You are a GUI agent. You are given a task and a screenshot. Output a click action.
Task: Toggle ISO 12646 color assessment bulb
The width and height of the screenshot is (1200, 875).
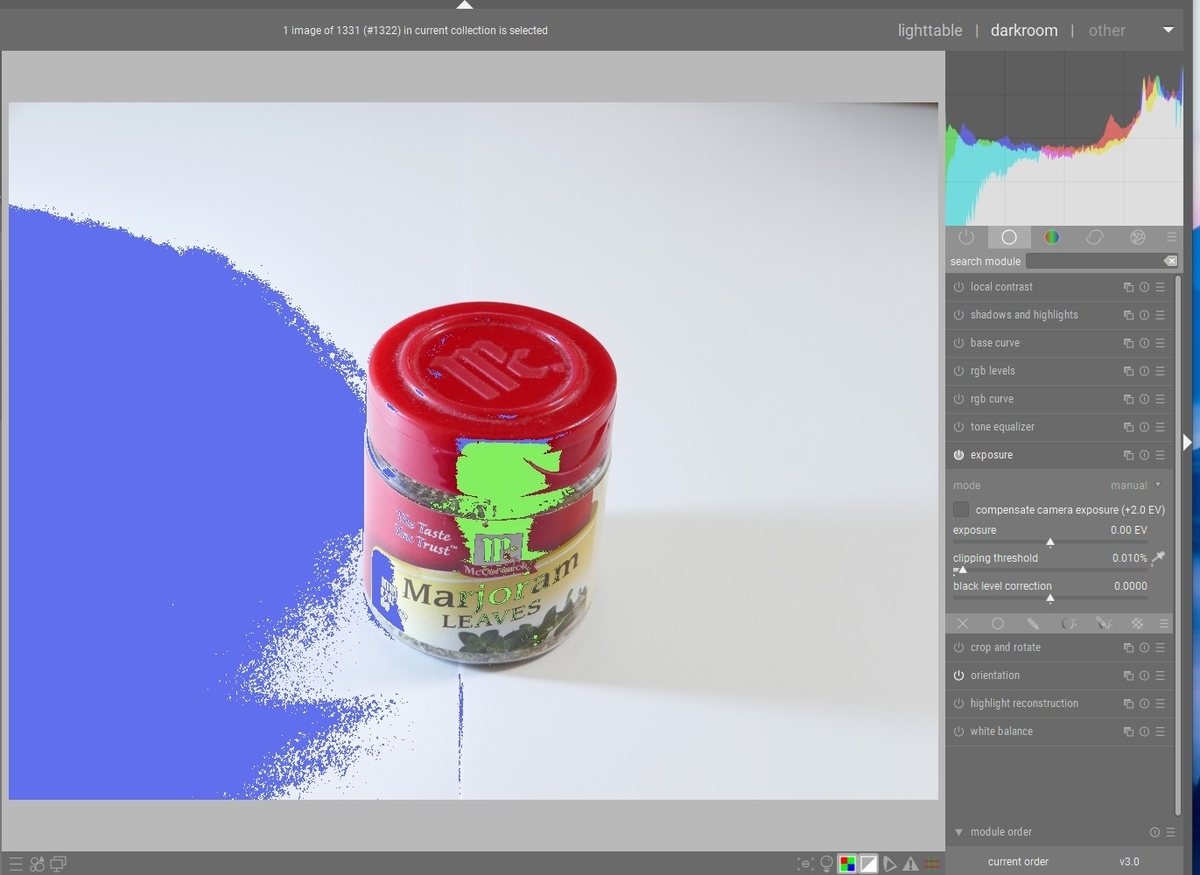[826, 864]
